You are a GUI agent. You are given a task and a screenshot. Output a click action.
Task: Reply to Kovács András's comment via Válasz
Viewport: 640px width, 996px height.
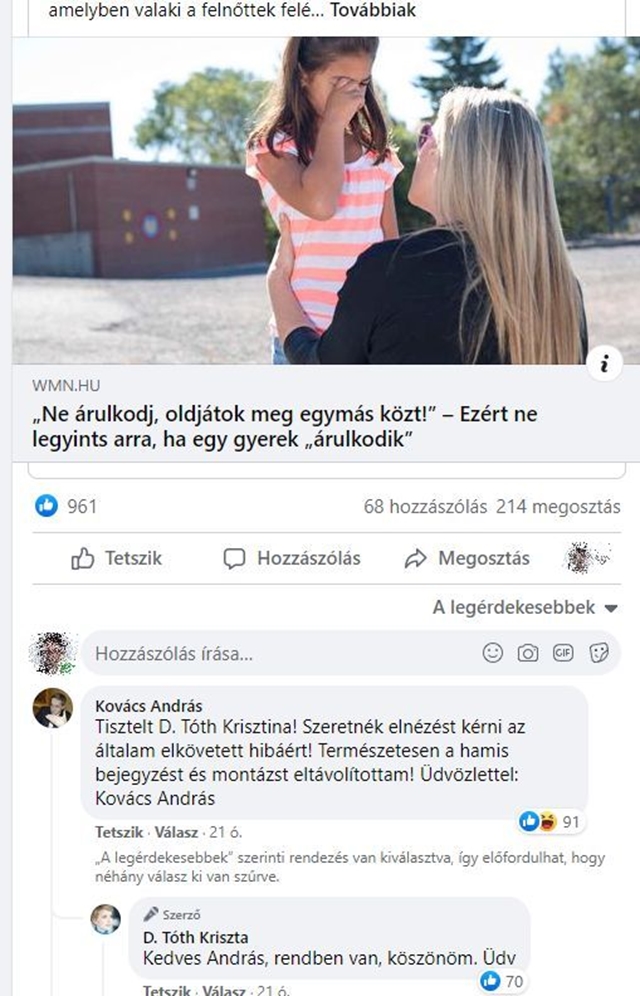click(177, 832)
